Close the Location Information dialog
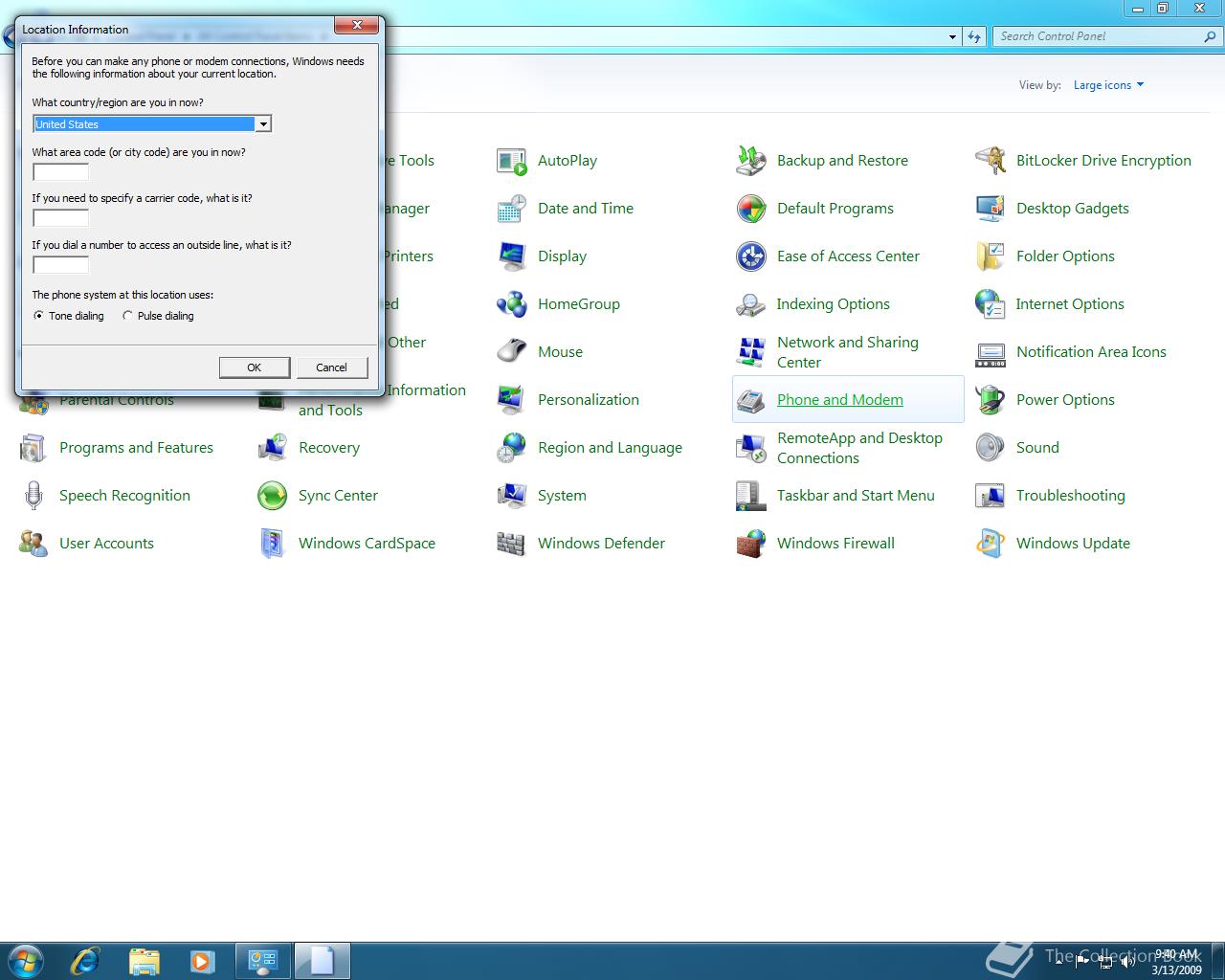This screenshot has height=980, width=1225. click(x=356, y=25)
